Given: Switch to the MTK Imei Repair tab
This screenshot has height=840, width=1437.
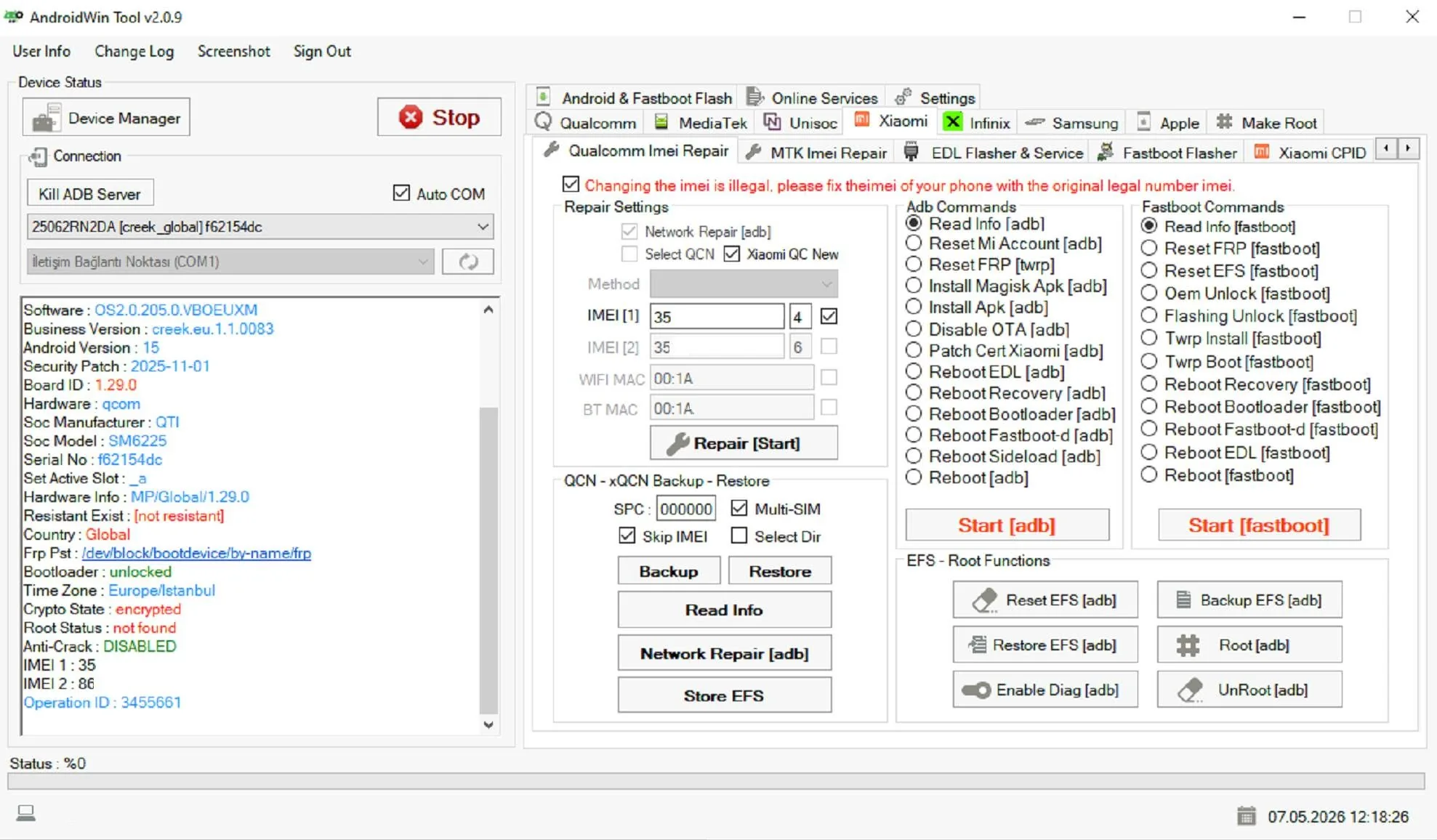Looking at the screenshot, I should coord(816,152).
